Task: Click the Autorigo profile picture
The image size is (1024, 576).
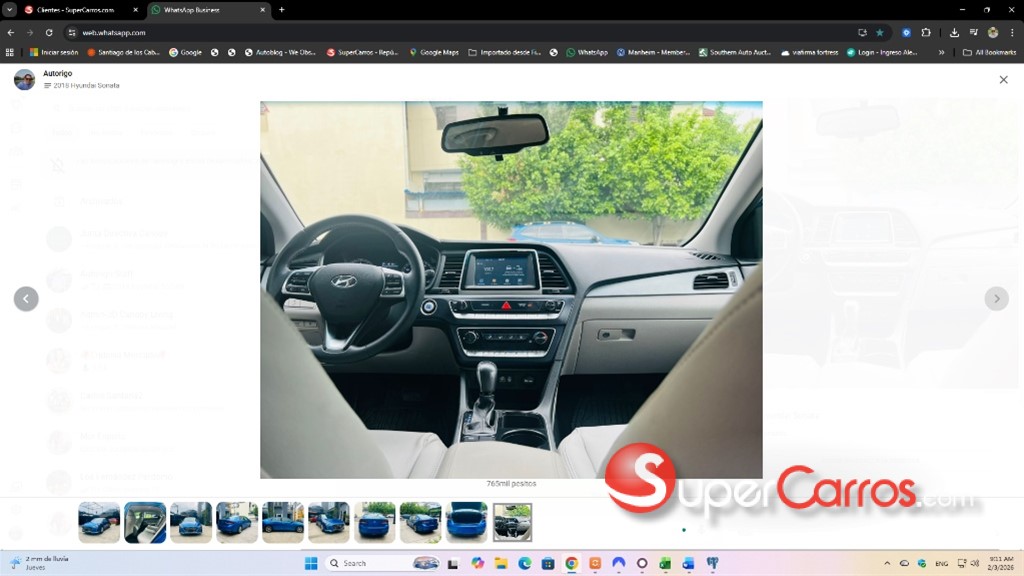Action: [24, 80]
